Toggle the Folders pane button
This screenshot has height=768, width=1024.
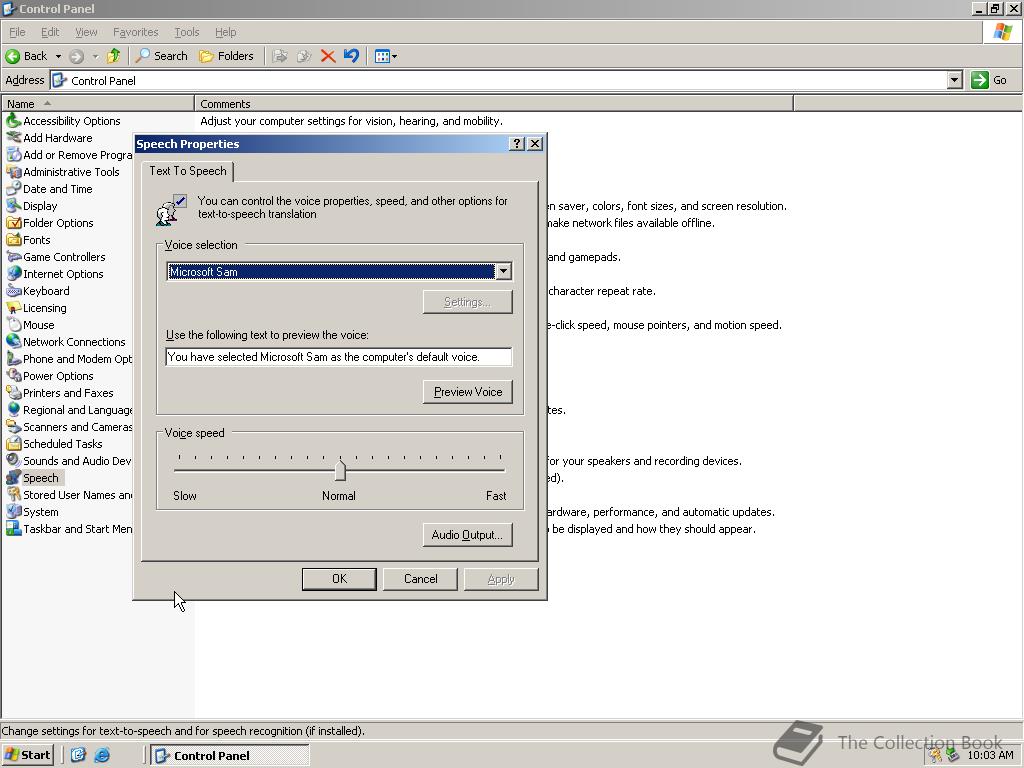(x=226, y=56)
